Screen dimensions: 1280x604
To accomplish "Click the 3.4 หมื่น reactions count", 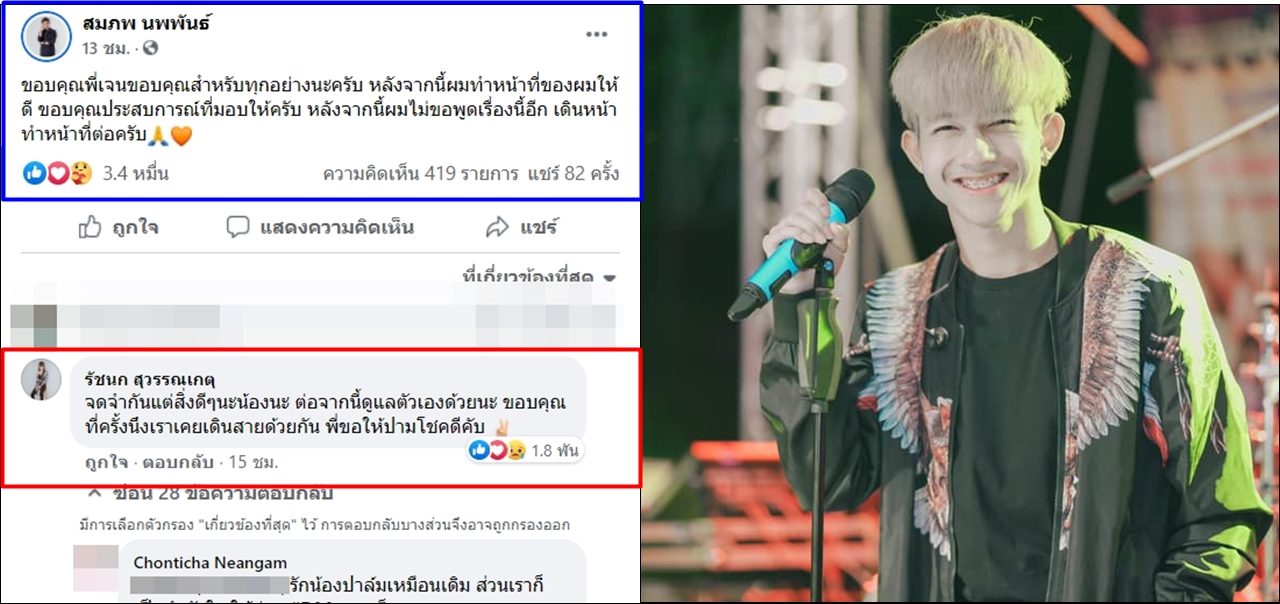I will pyautogui.click(x=135, y=174).
